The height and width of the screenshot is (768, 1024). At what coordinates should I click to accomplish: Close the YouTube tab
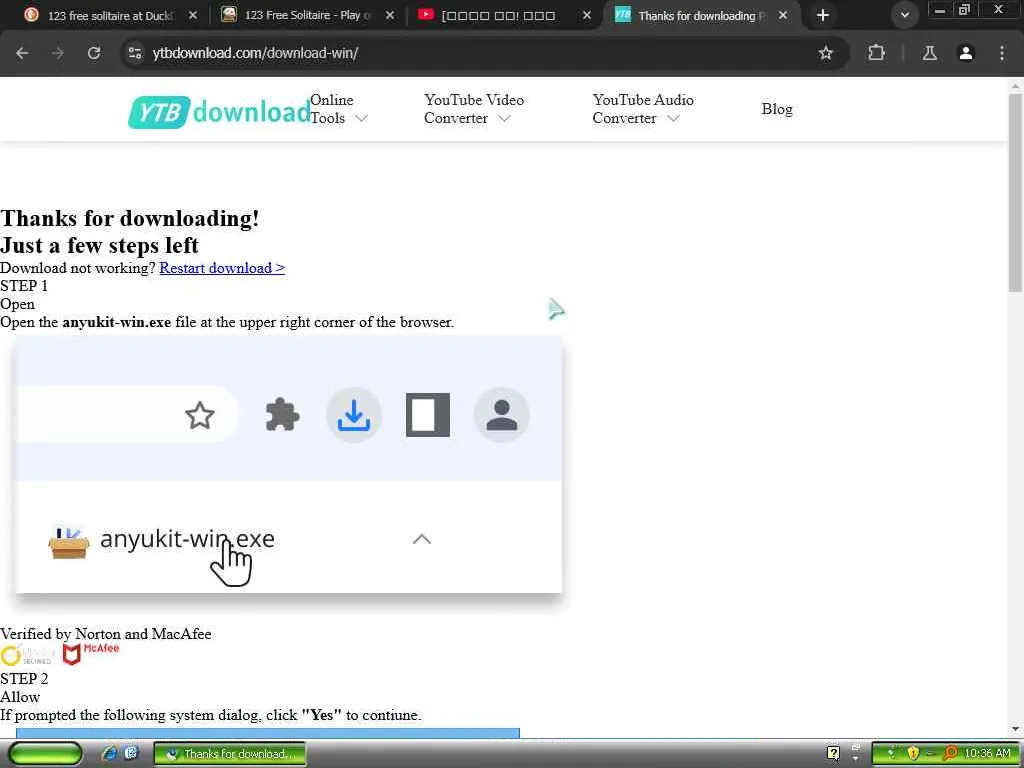(x=586, y=15)
